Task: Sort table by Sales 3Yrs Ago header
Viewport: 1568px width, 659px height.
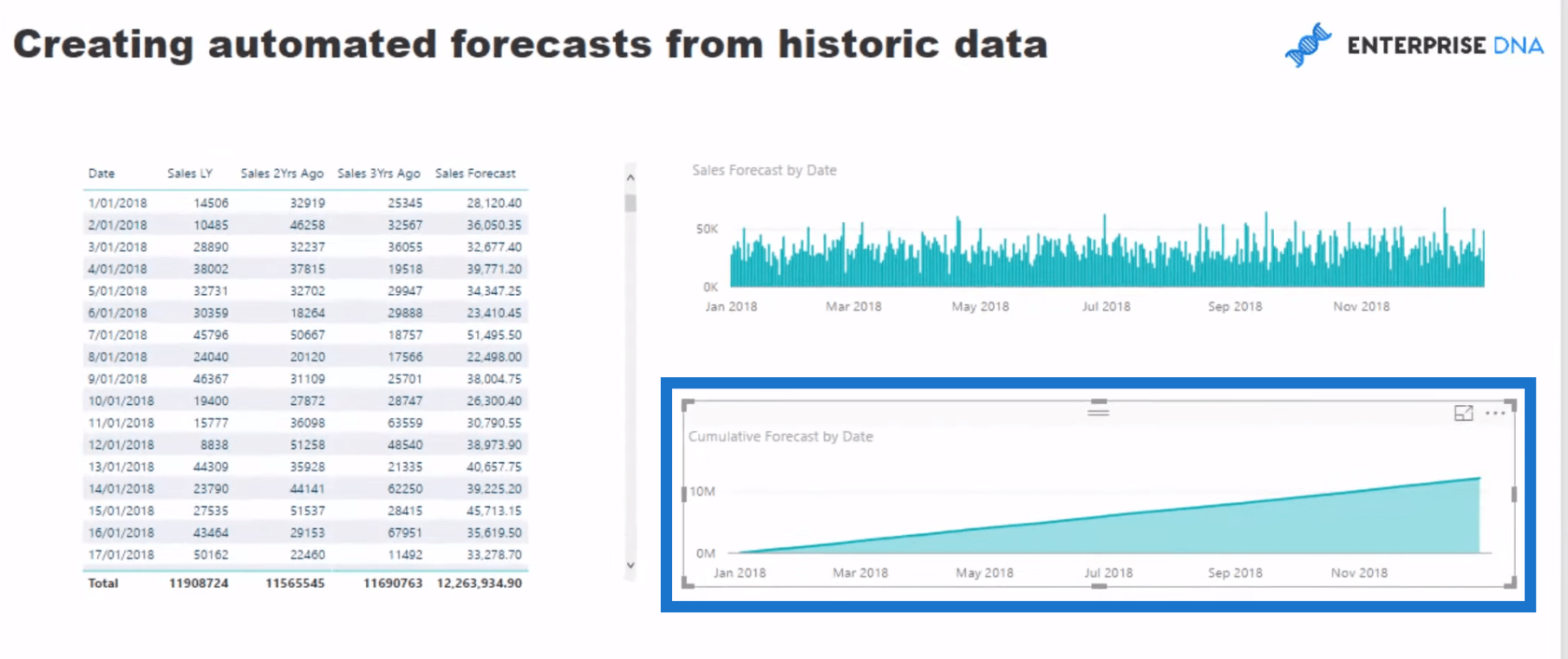Action: [379, 174]
